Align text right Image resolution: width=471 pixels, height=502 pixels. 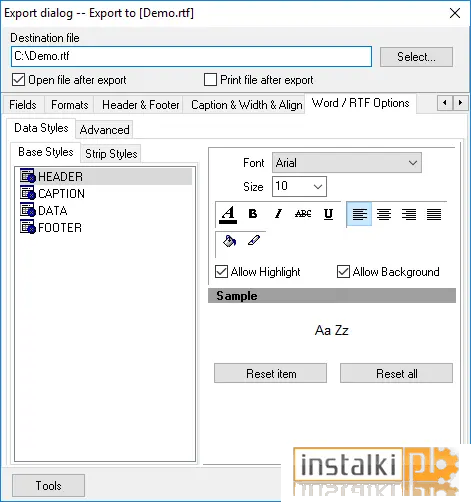pos(409,214)
